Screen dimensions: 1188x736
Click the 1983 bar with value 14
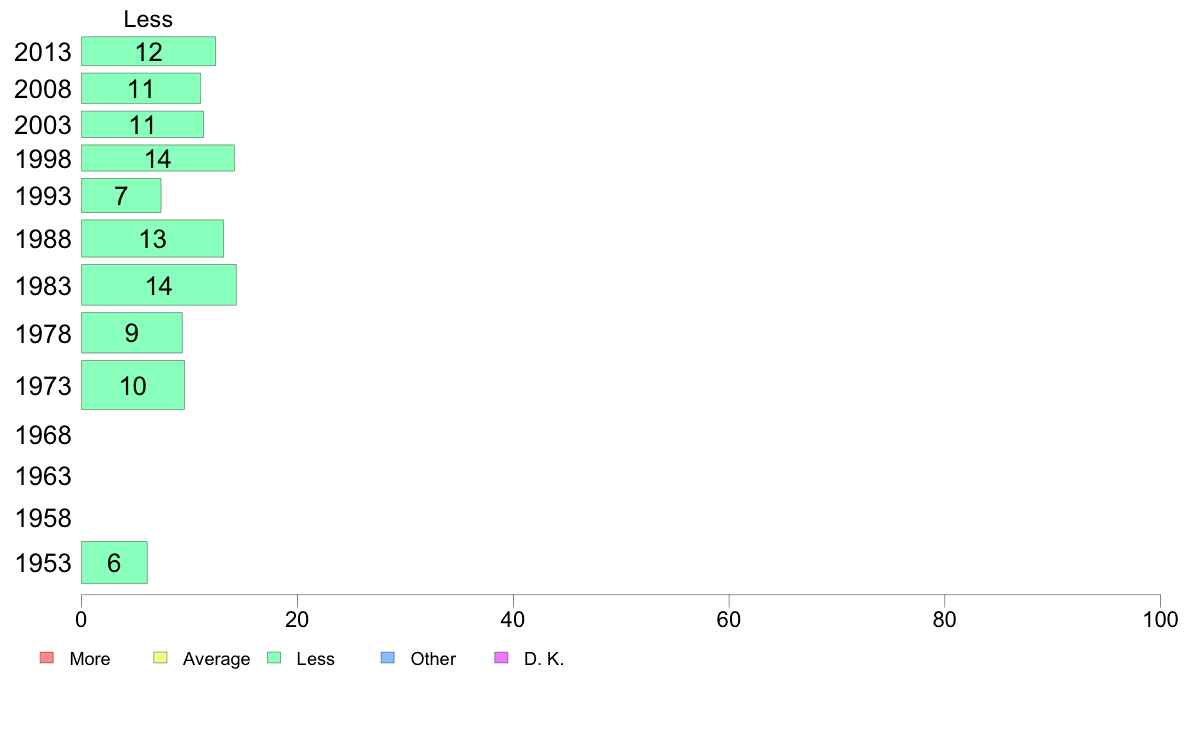point(159,285)
